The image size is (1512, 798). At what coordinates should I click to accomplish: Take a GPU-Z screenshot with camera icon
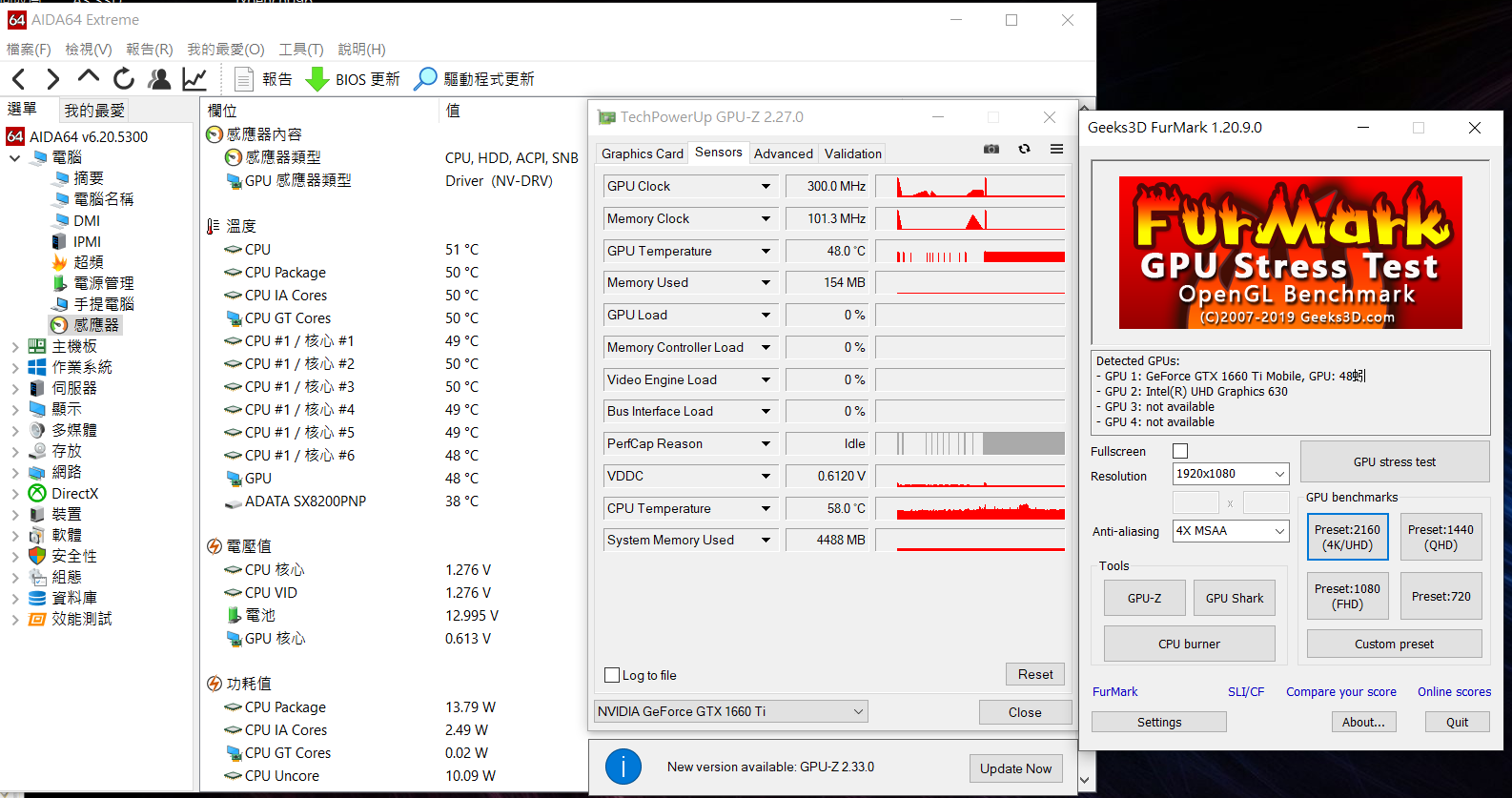(x=991, y=149)
